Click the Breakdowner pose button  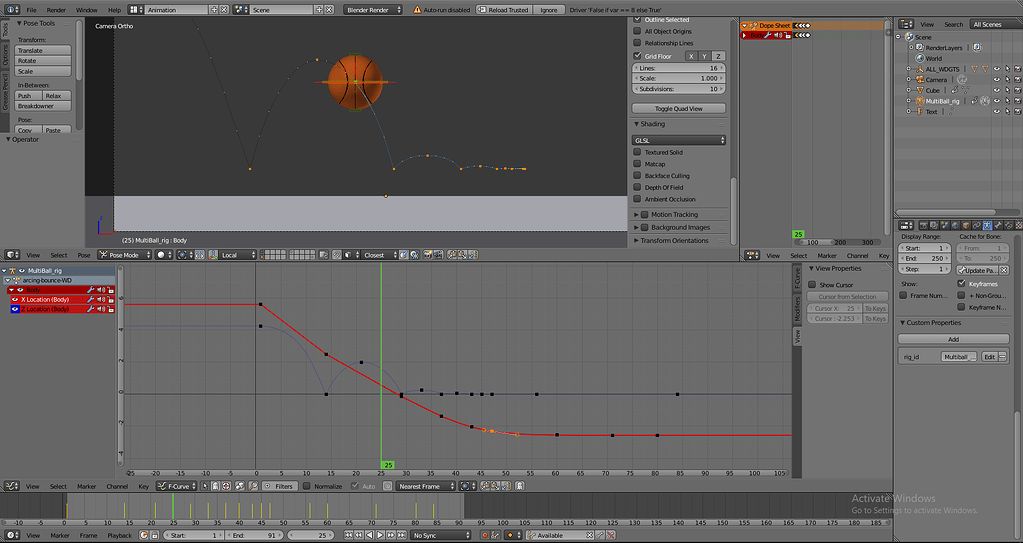(x=43, y=106)
